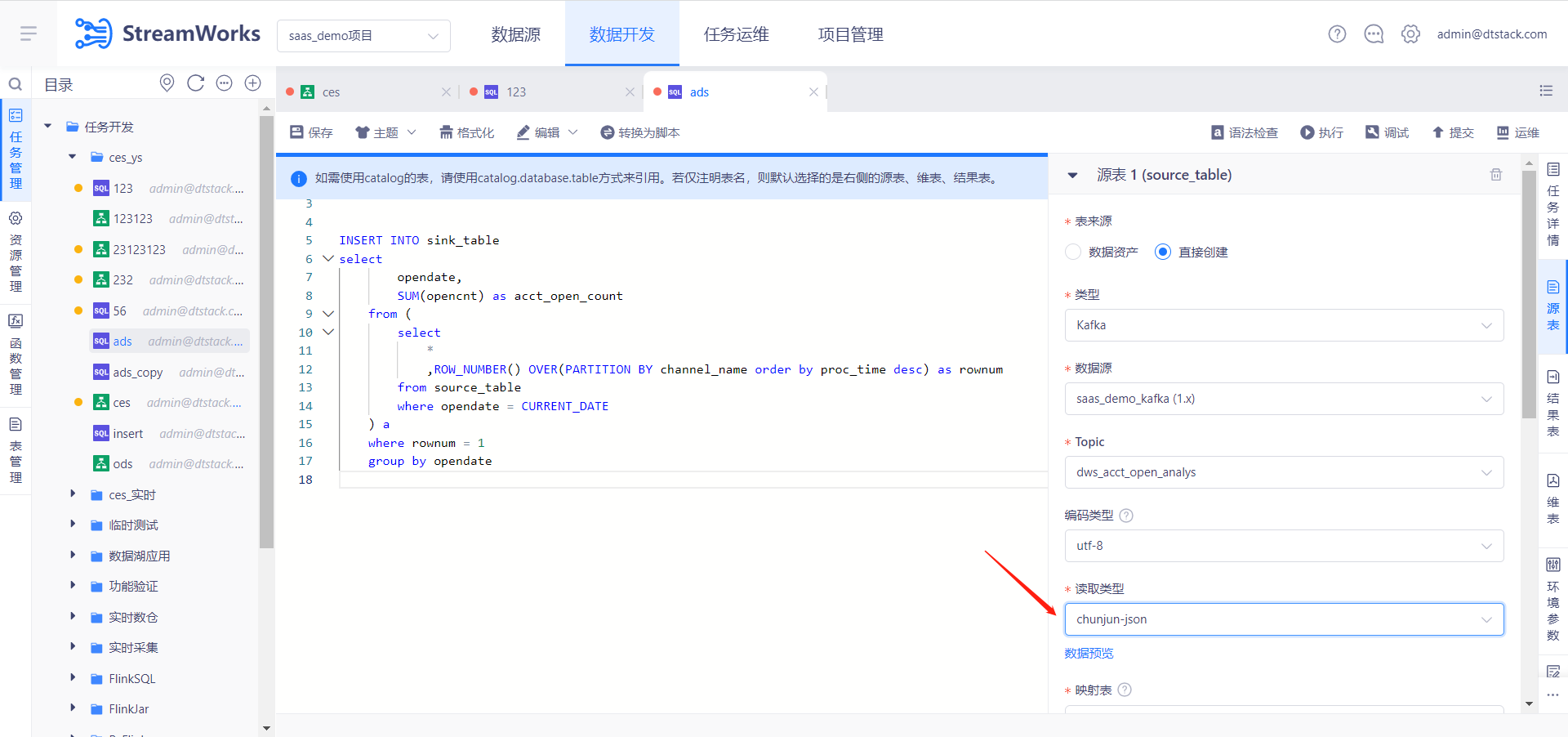Viewport: 1568px width, 737px height.
Task: Click StreamWorks logo
Action: coord(167,33)
